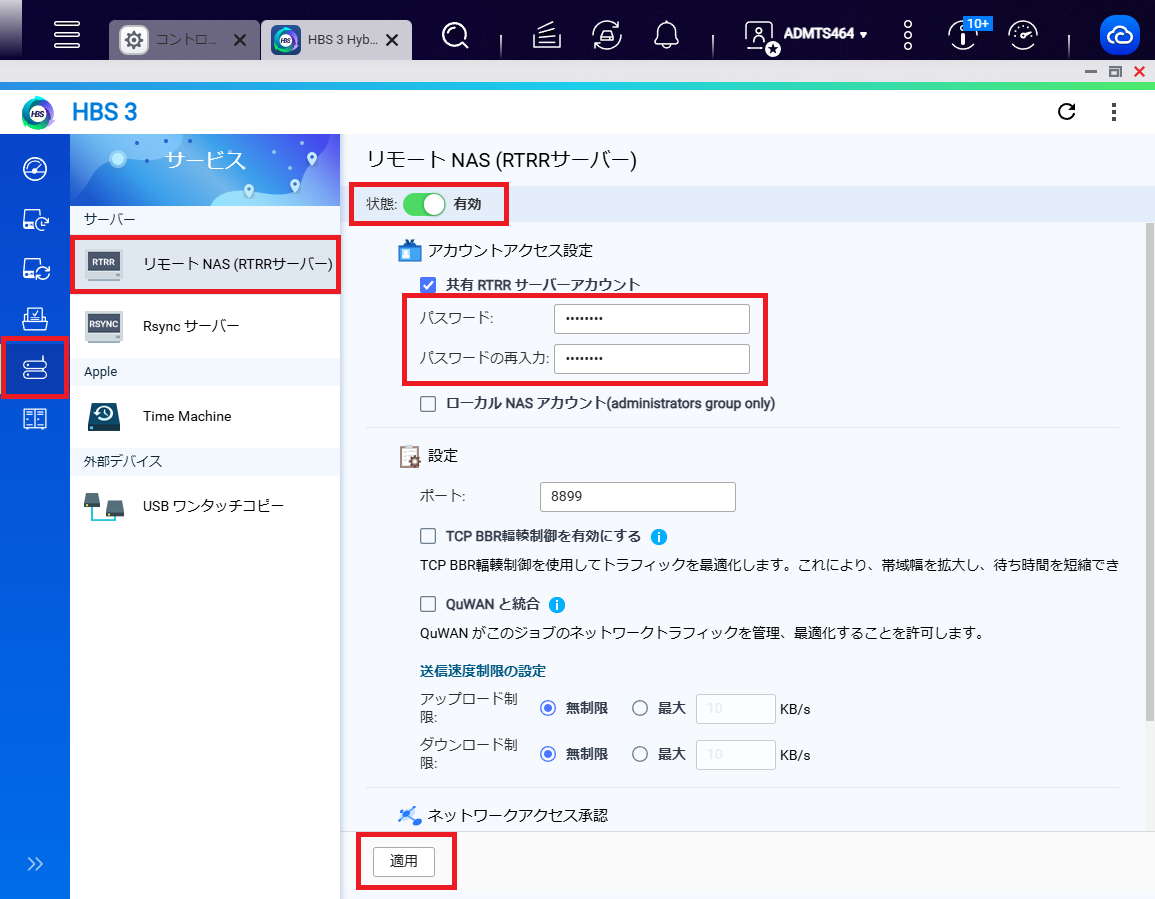Screen dimensions: 1155x899
Task: Minimize the HBS 3 window
Action: click(x=1091, y=71)
